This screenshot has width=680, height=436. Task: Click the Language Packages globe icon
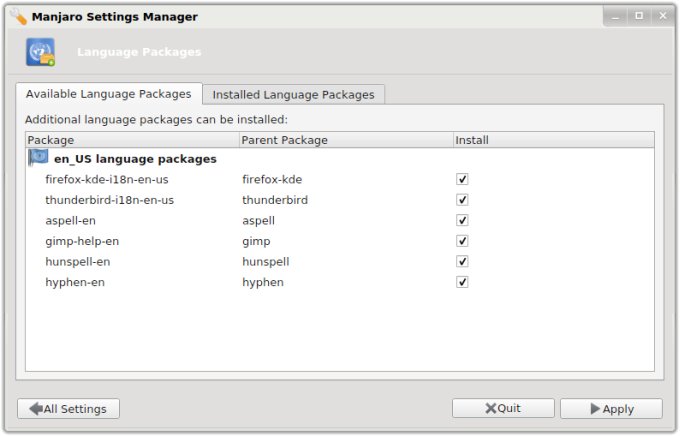[x=40, y=52]
